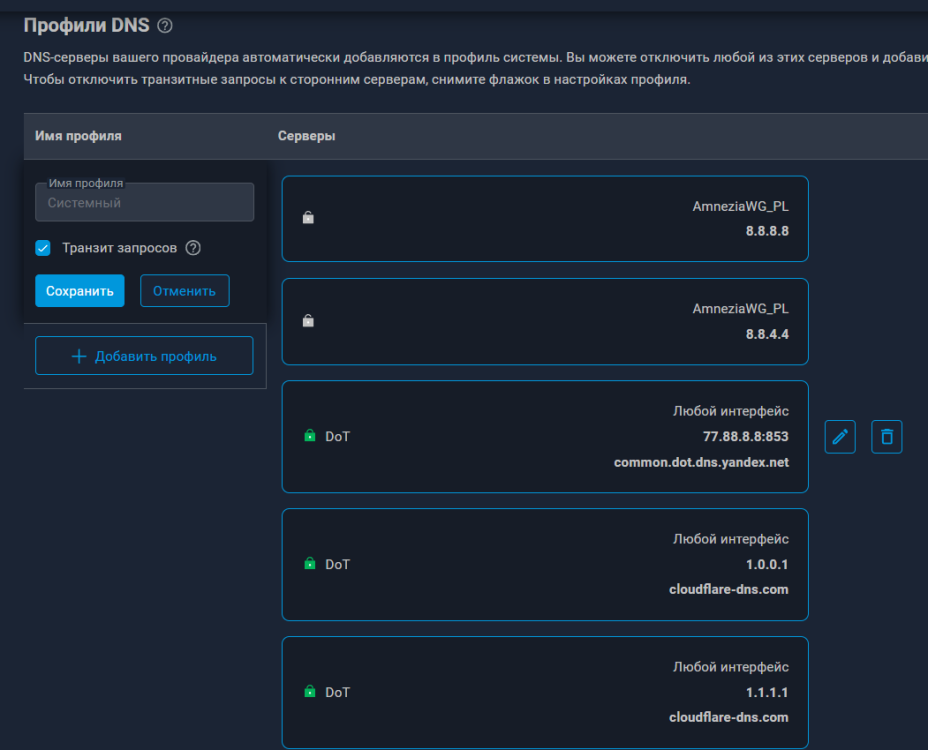The height and width of the screenshot is (750, 928).
Task: Click green lock on 1.1.1.1 card
Action: tap(309, 692)
